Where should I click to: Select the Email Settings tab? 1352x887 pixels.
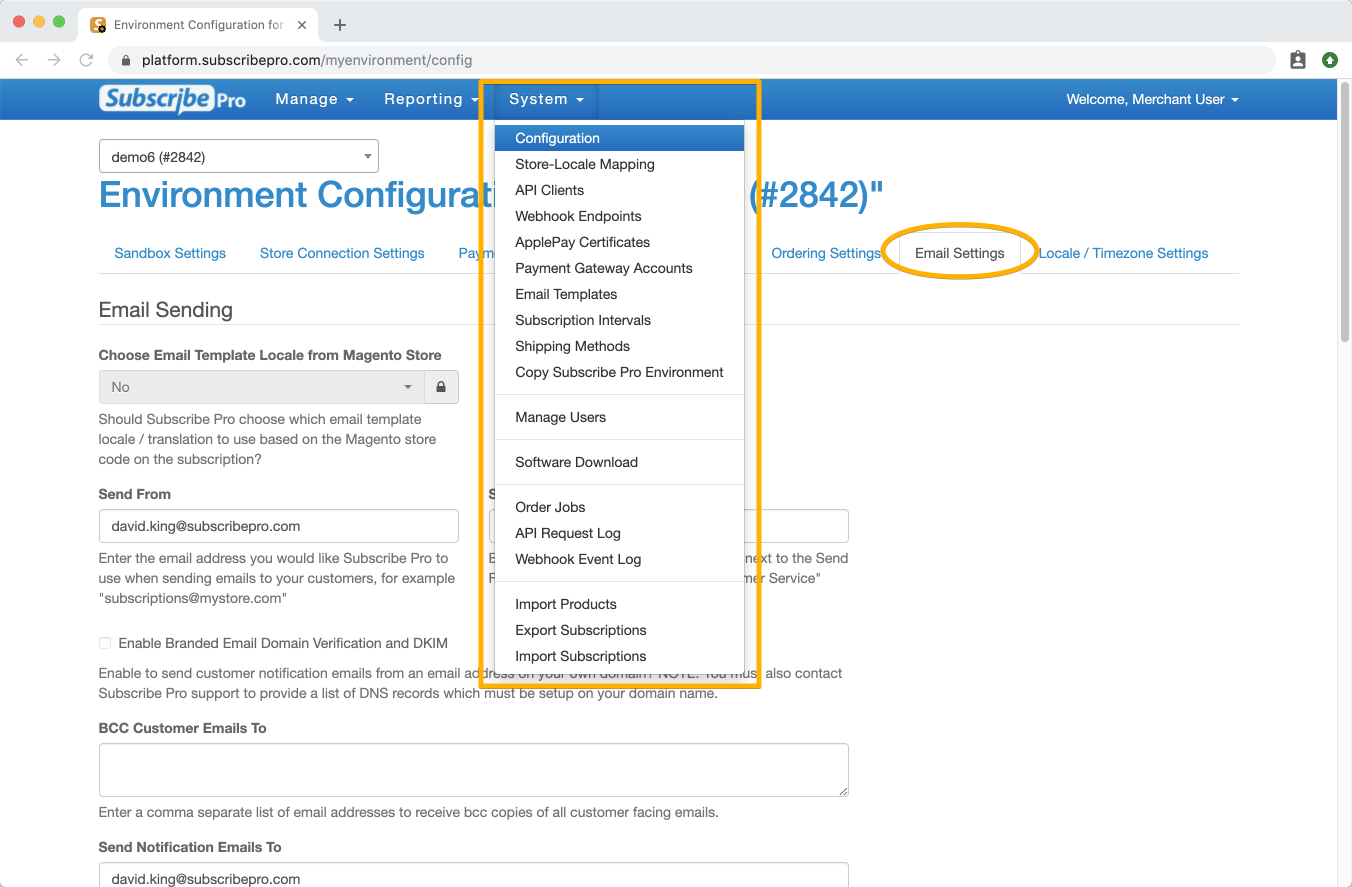[x=960, y=253]
